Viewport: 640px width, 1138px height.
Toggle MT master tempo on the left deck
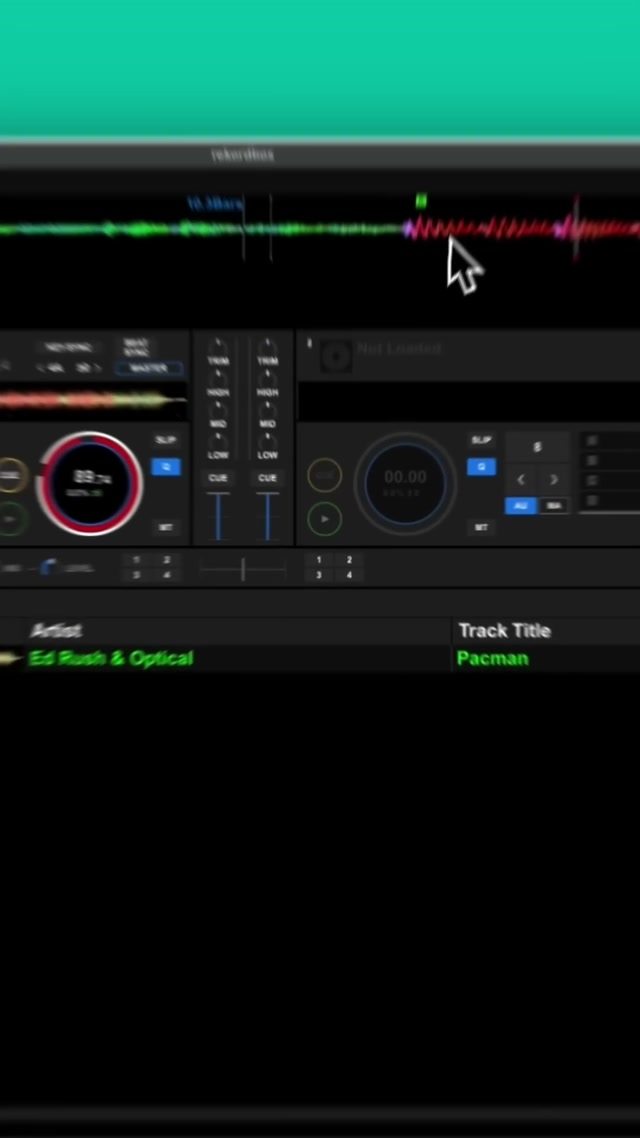point(166,527)
